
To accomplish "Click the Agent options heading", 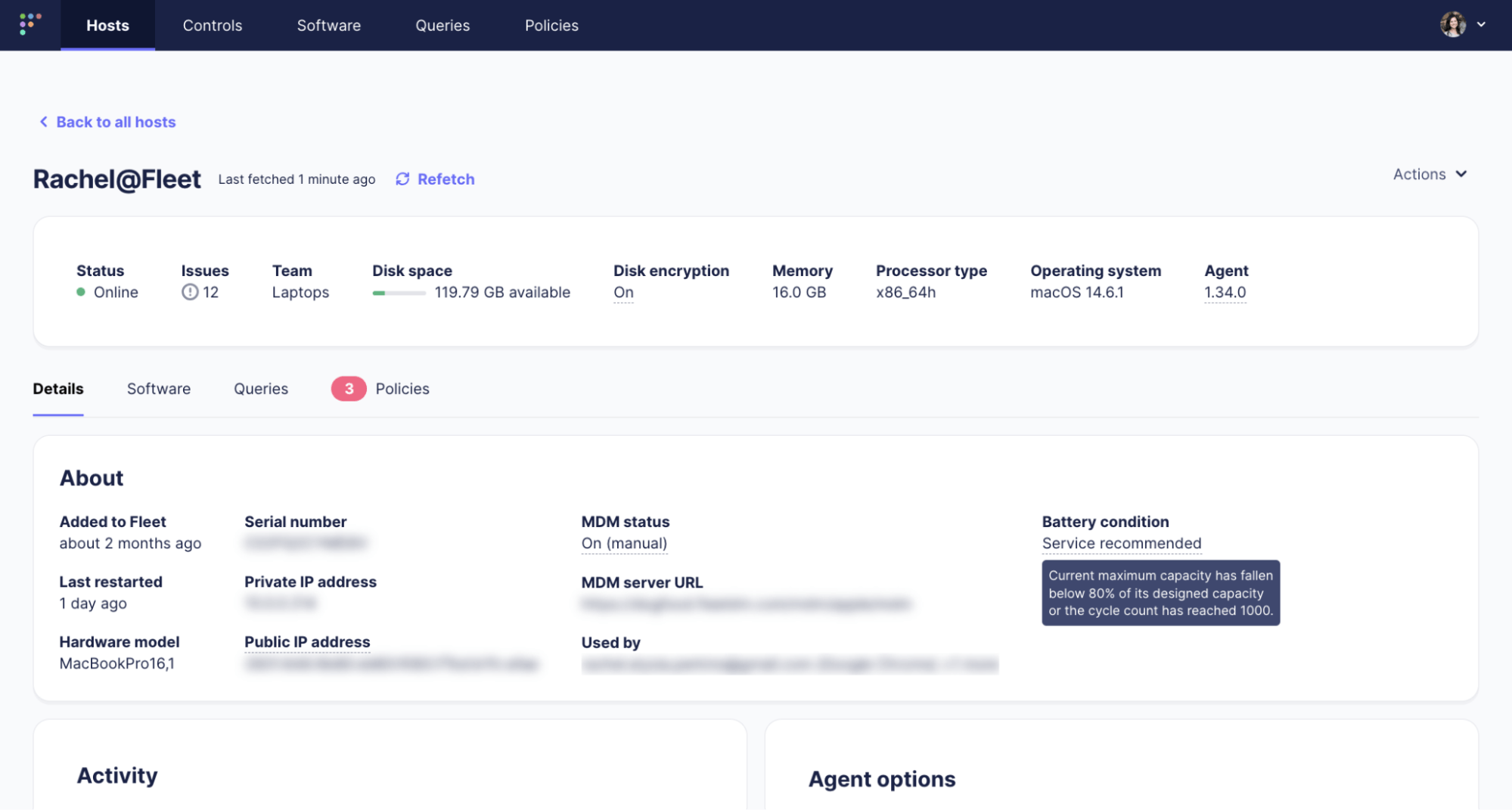I will coord(882,779).
